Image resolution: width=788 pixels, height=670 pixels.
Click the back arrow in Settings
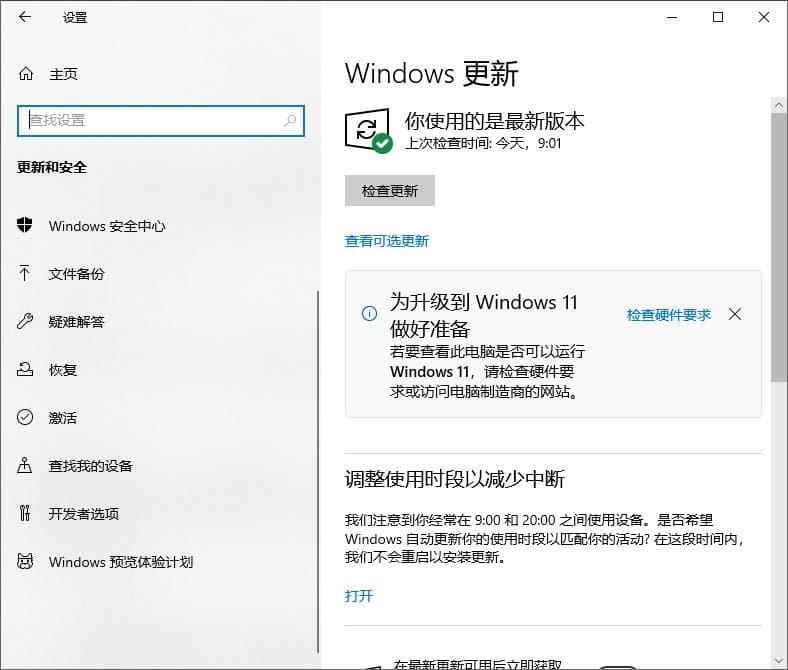point(25,17)
